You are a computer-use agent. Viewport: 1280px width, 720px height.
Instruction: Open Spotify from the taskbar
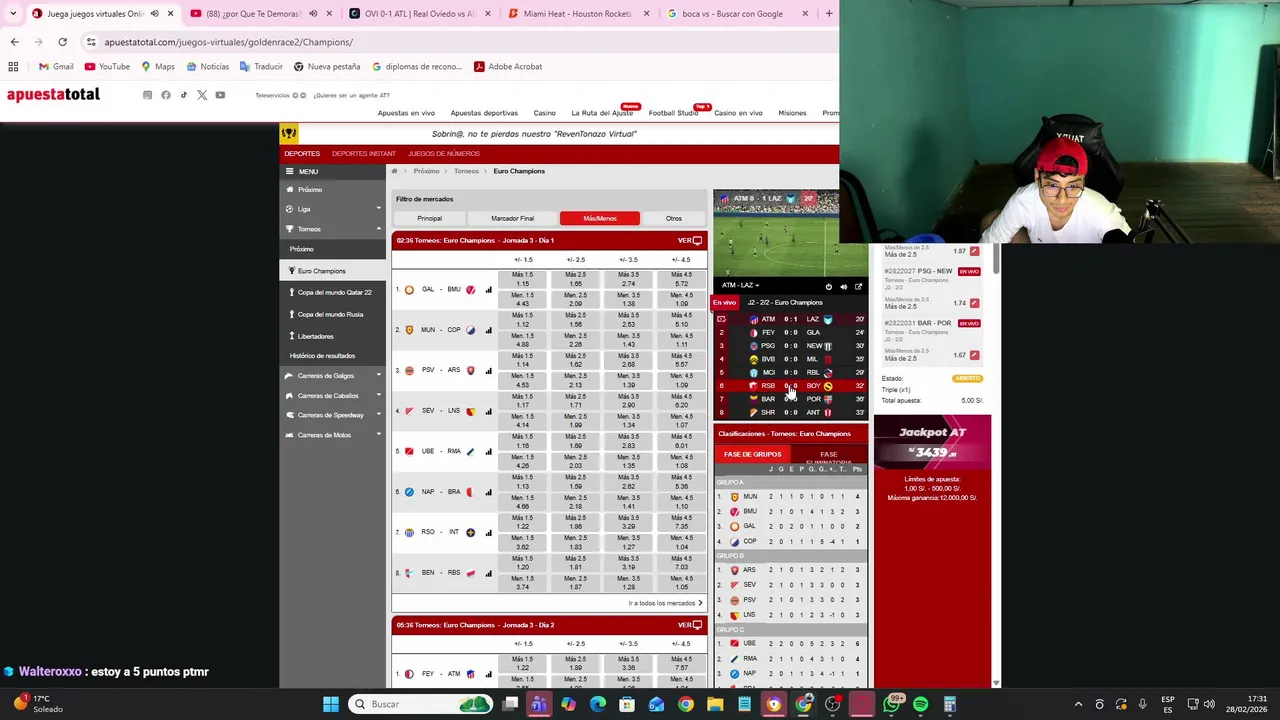920,704
